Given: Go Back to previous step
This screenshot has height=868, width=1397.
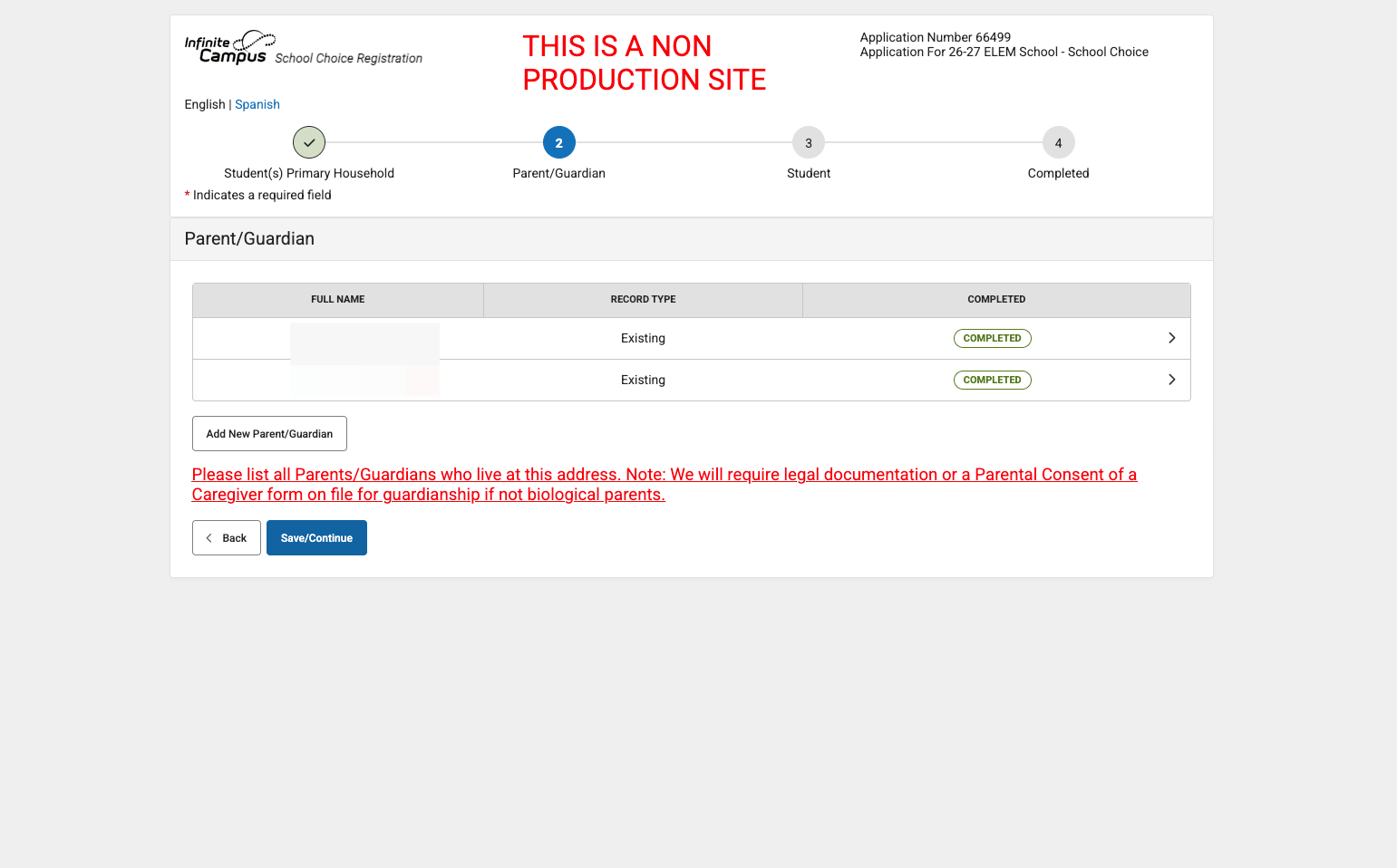Looking at the screenshot, I should (x=227, y=538).
